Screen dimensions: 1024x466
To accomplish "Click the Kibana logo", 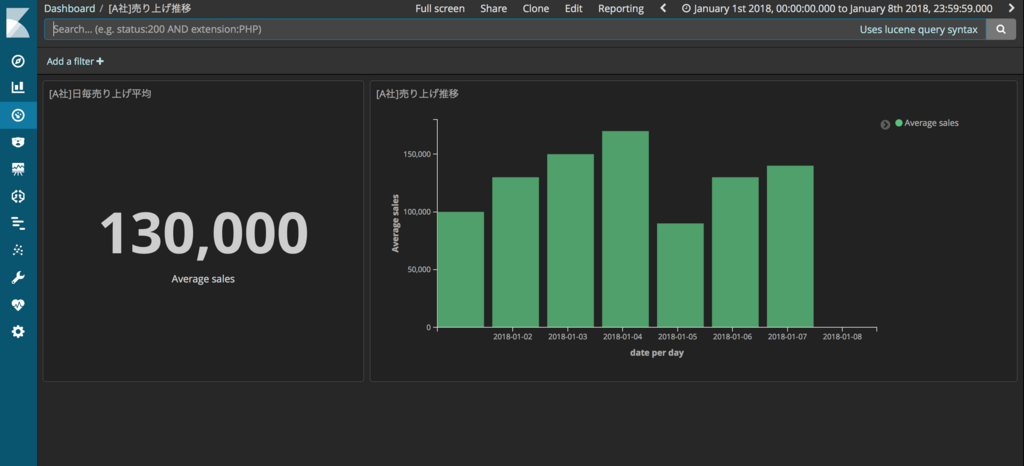I will tap(18, 22).
